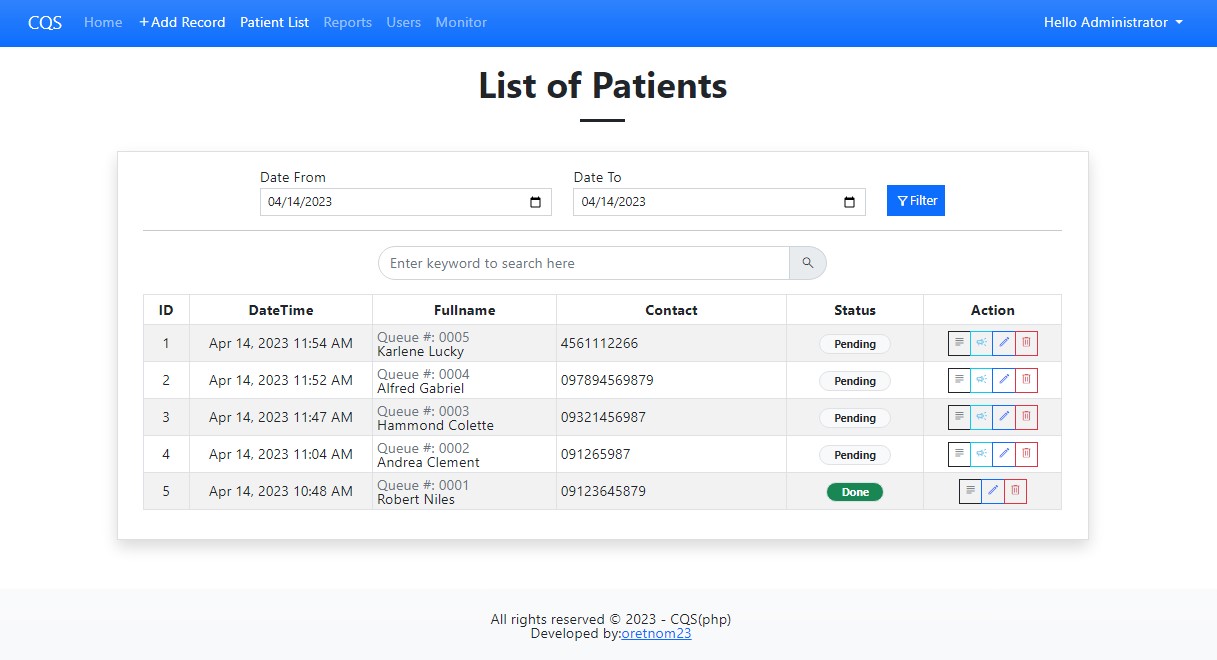The height and width of the screenshot is (660, 1217).
Task: Click the Contact column header
Action: 672,310
